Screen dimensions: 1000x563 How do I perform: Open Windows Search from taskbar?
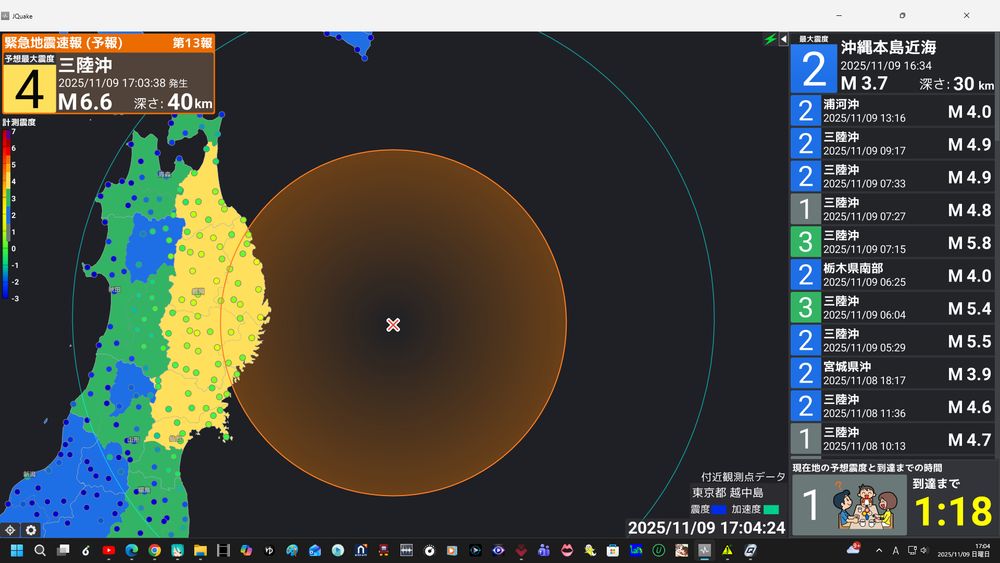coord(40,550)
